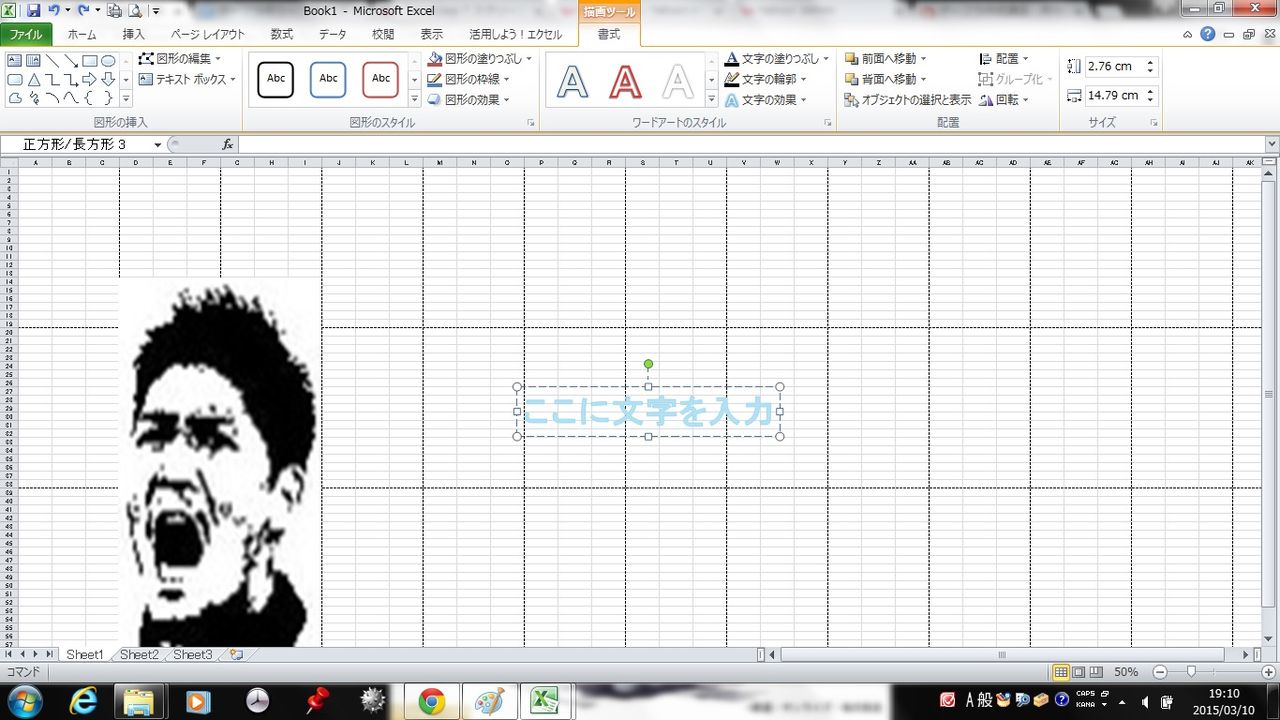Click the Excel Help question mark icon
The height and width of the screenshot is (720, 1280).
1208,34
